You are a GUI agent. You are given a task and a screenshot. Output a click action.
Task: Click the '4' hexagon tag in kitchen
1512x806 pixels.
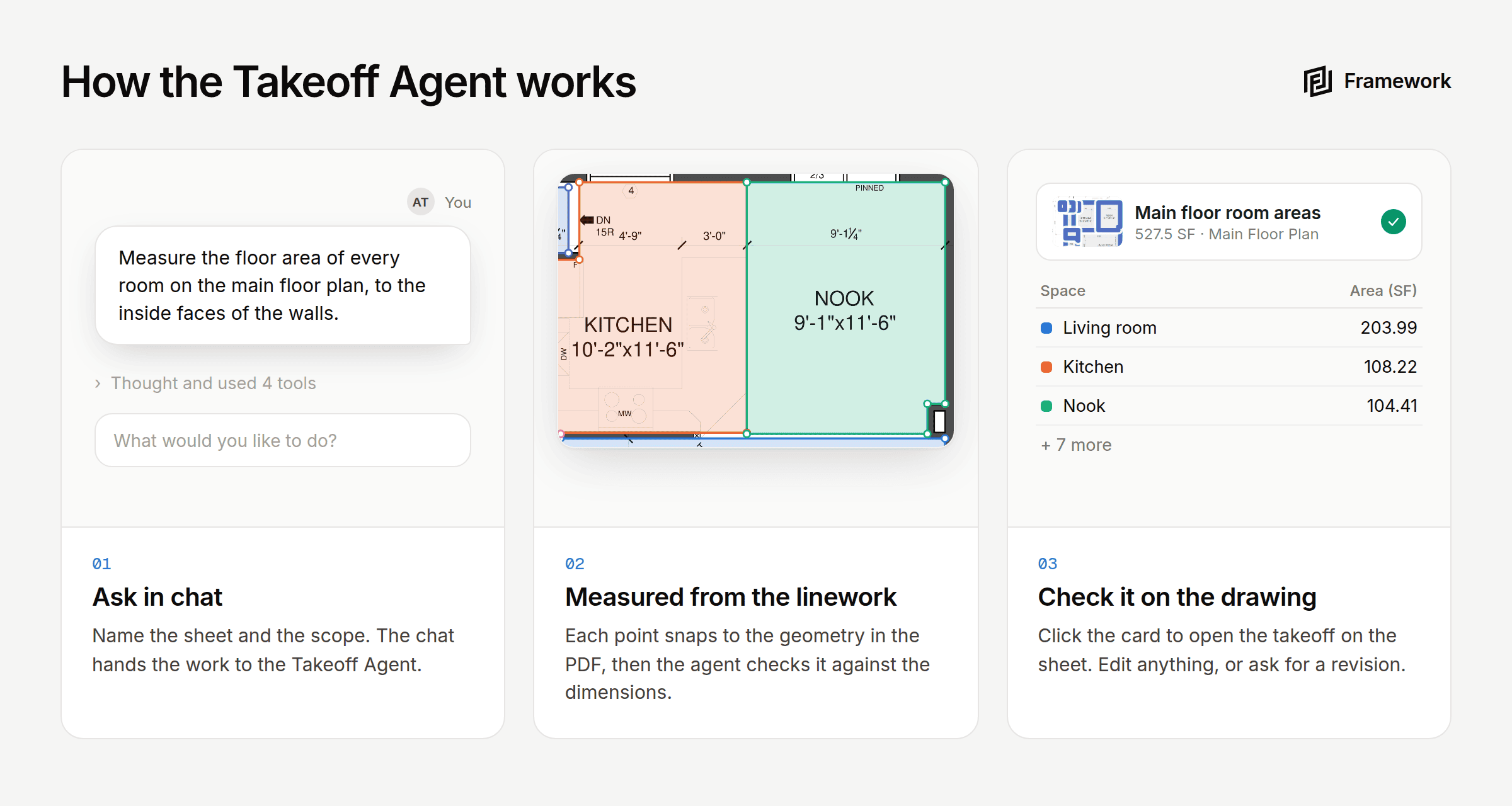631,191
